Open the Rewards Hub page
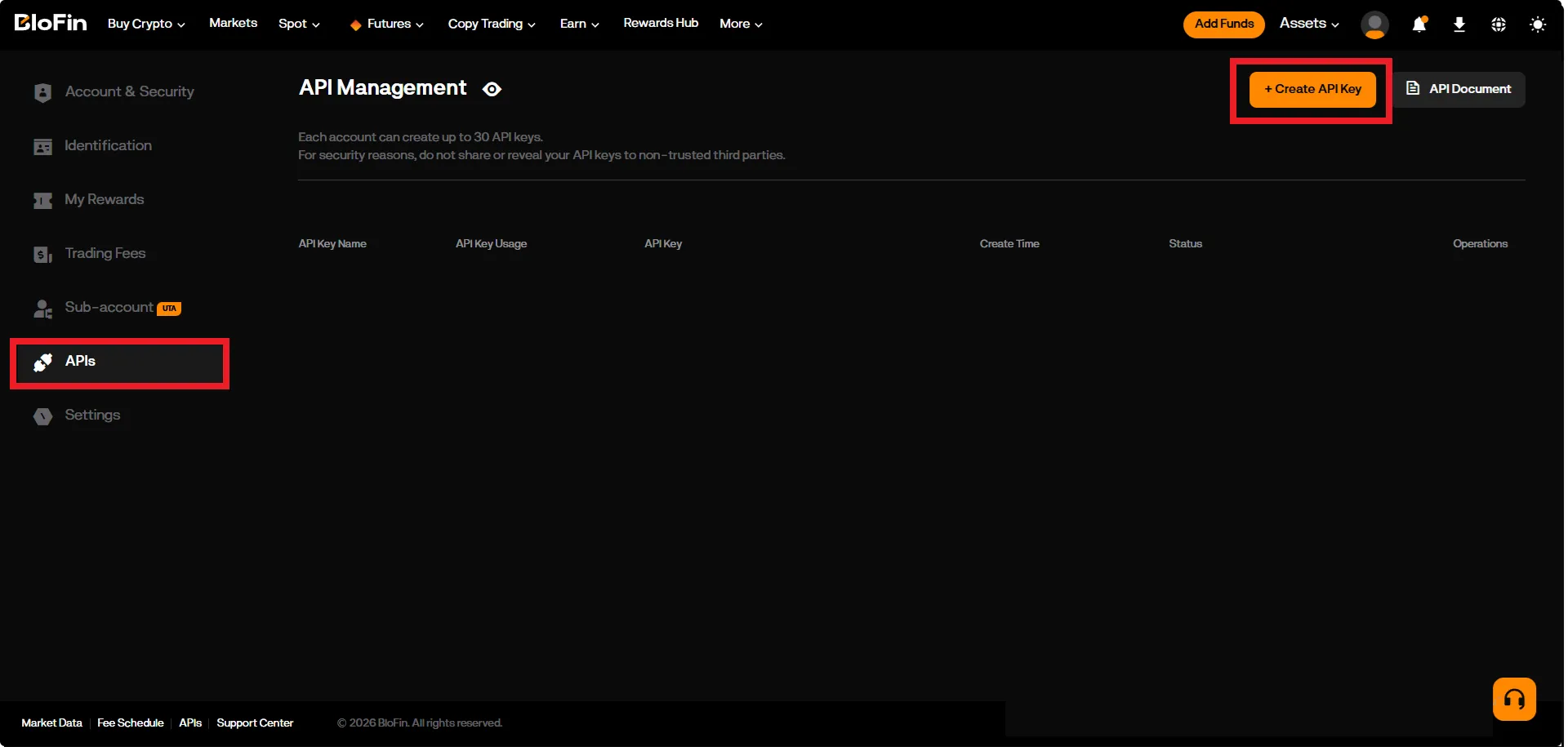 pos(661,23)
